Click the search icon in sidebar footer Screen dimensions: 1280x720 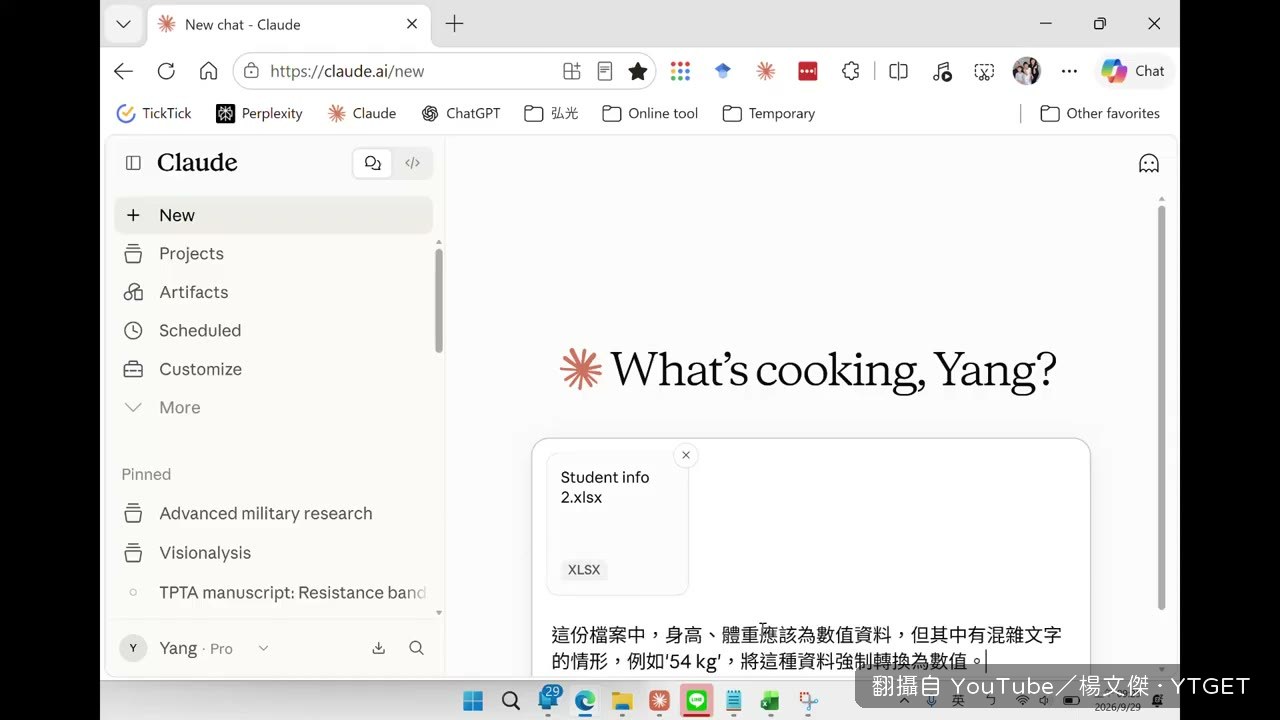pyautogui.click(x=417, y=648)
